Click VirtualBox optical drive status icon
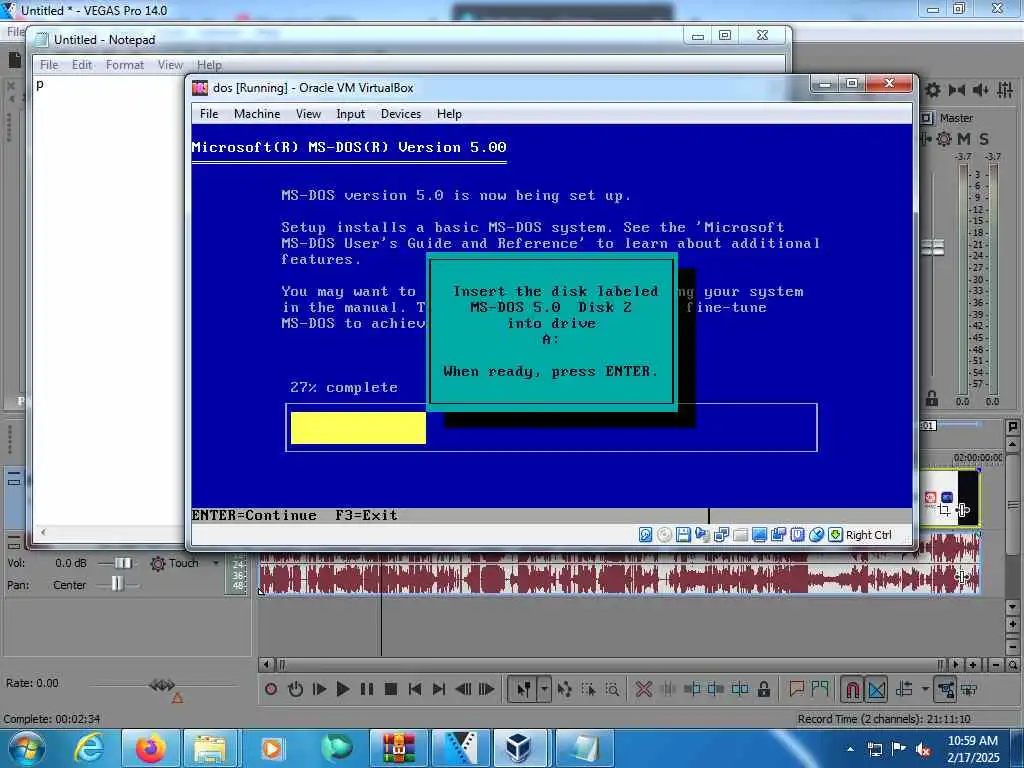Screen dimensions: 1024x768 (x=664, y=535)
